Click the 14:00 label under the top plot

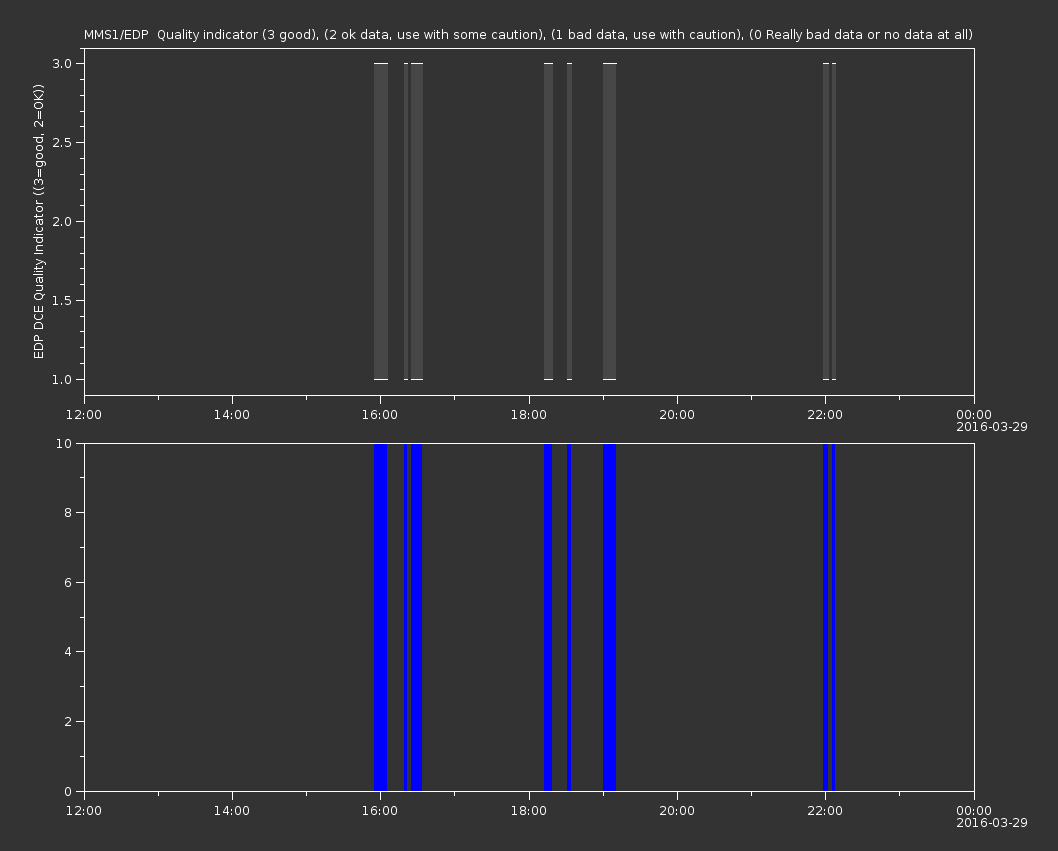[x=231, y=414]
